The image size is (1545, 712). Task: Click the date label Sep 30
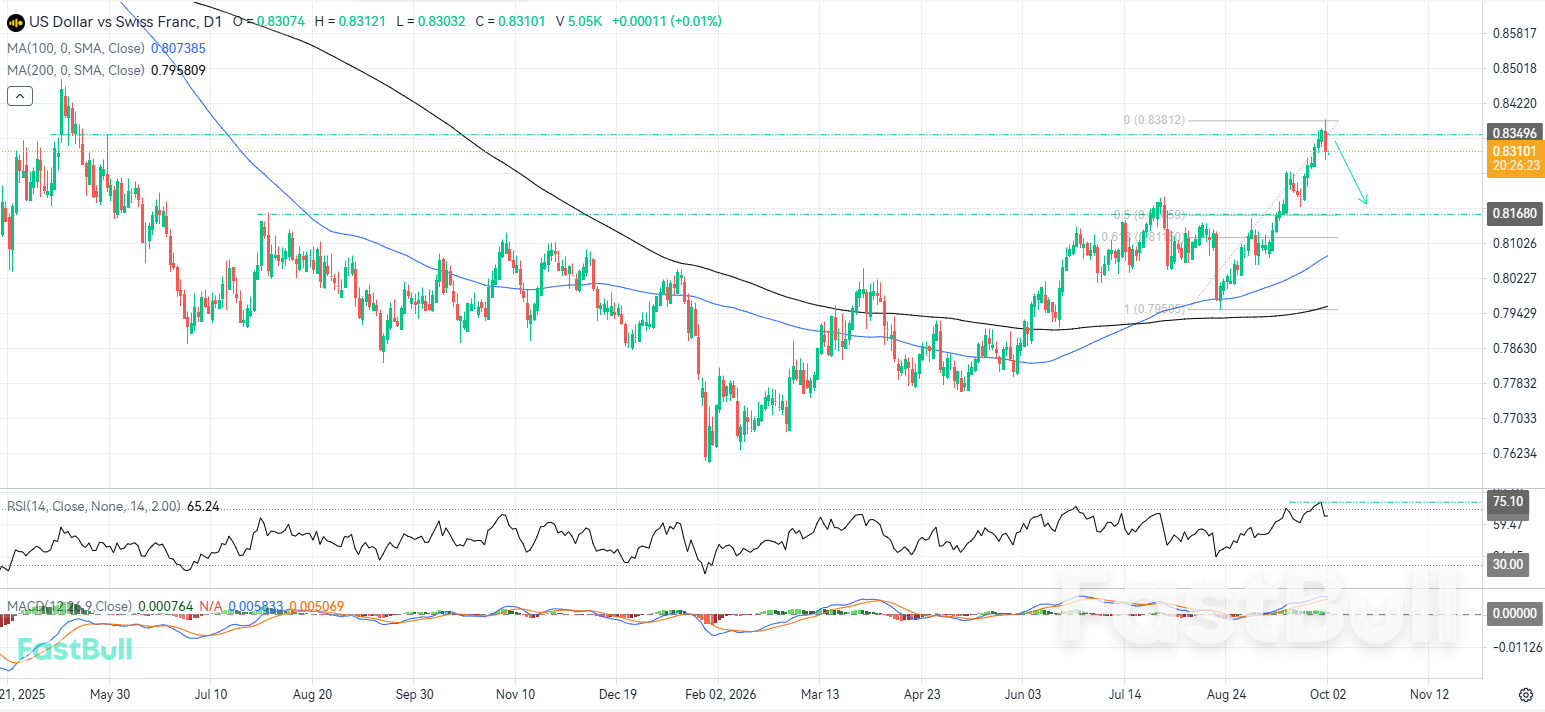(415, 693)
